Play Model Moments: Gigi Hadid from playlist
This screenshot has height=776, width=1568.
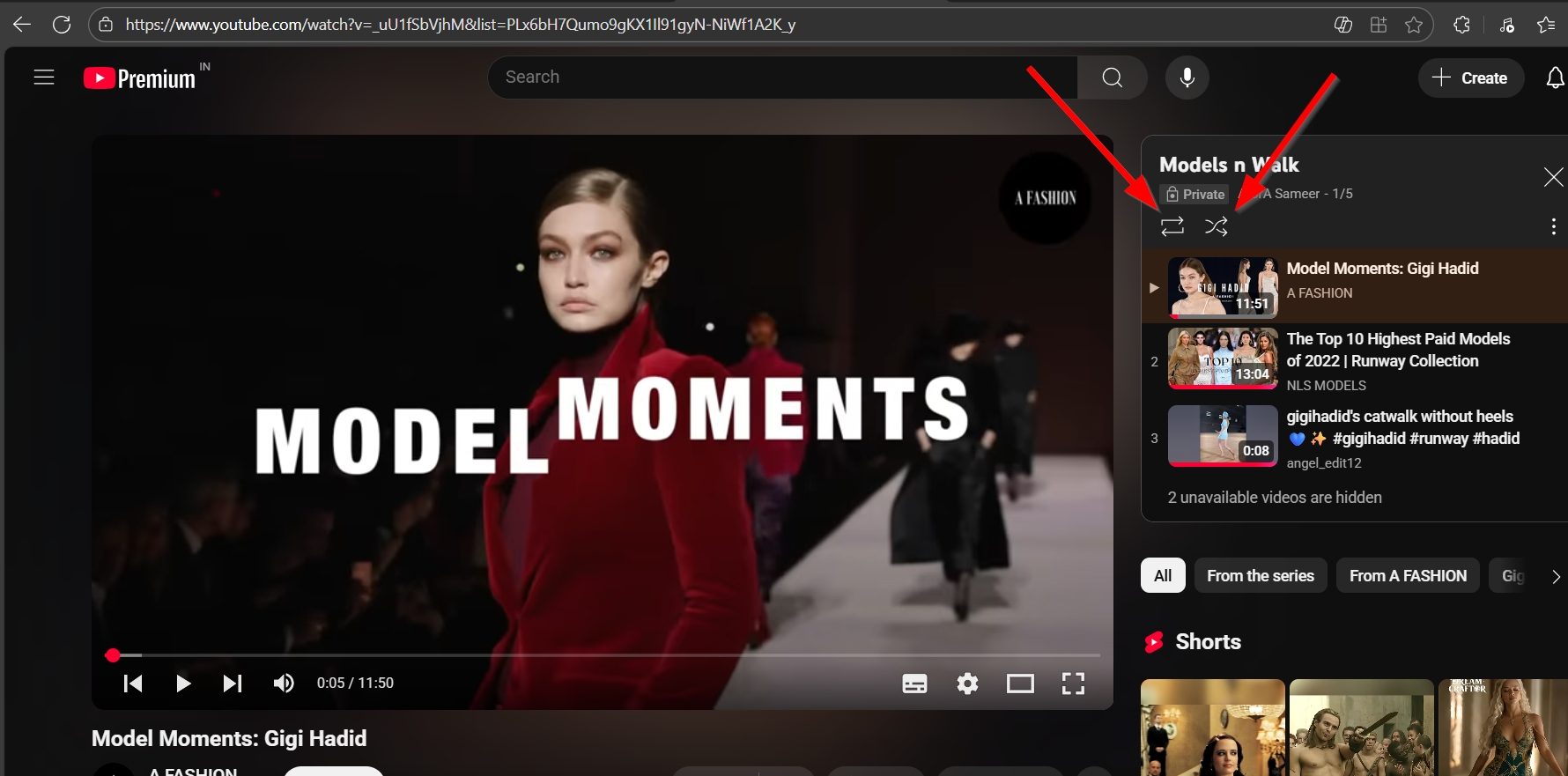(x=1223, y=287)
